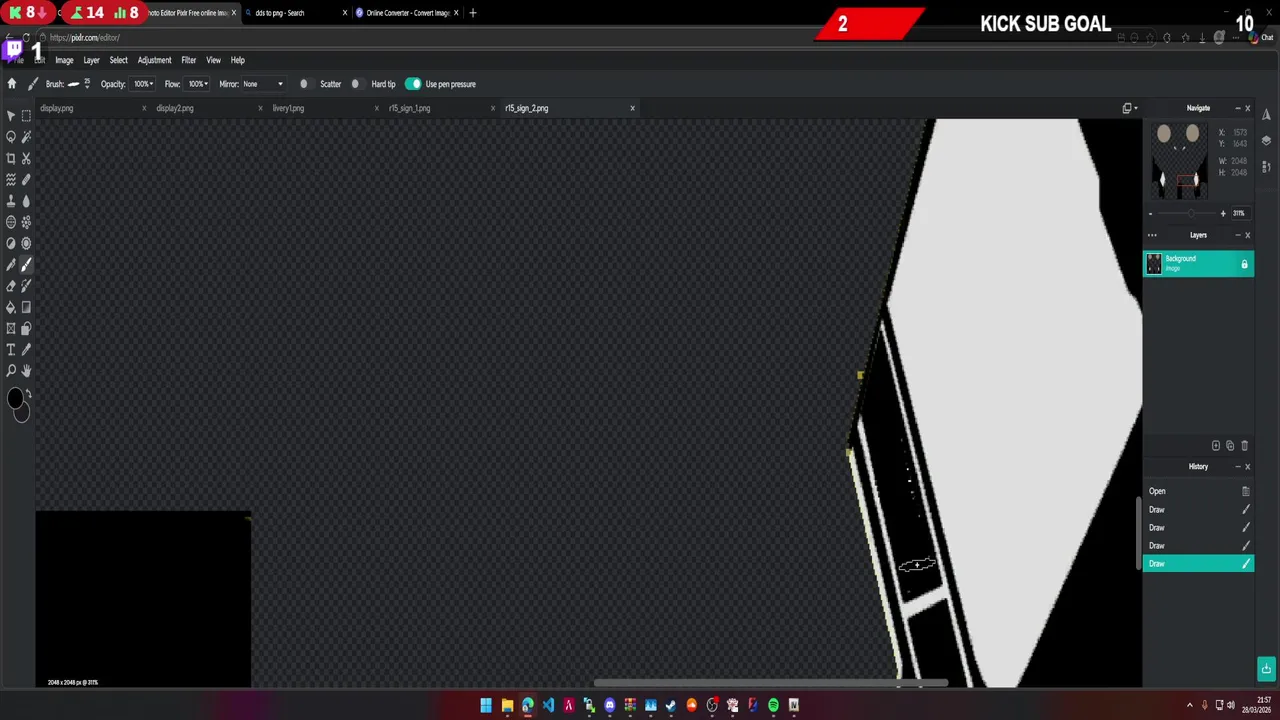Unlock the Background layer lock
Image resolution: width=1280 pixels, height=720 pixels.
(x=1244, y=264)
